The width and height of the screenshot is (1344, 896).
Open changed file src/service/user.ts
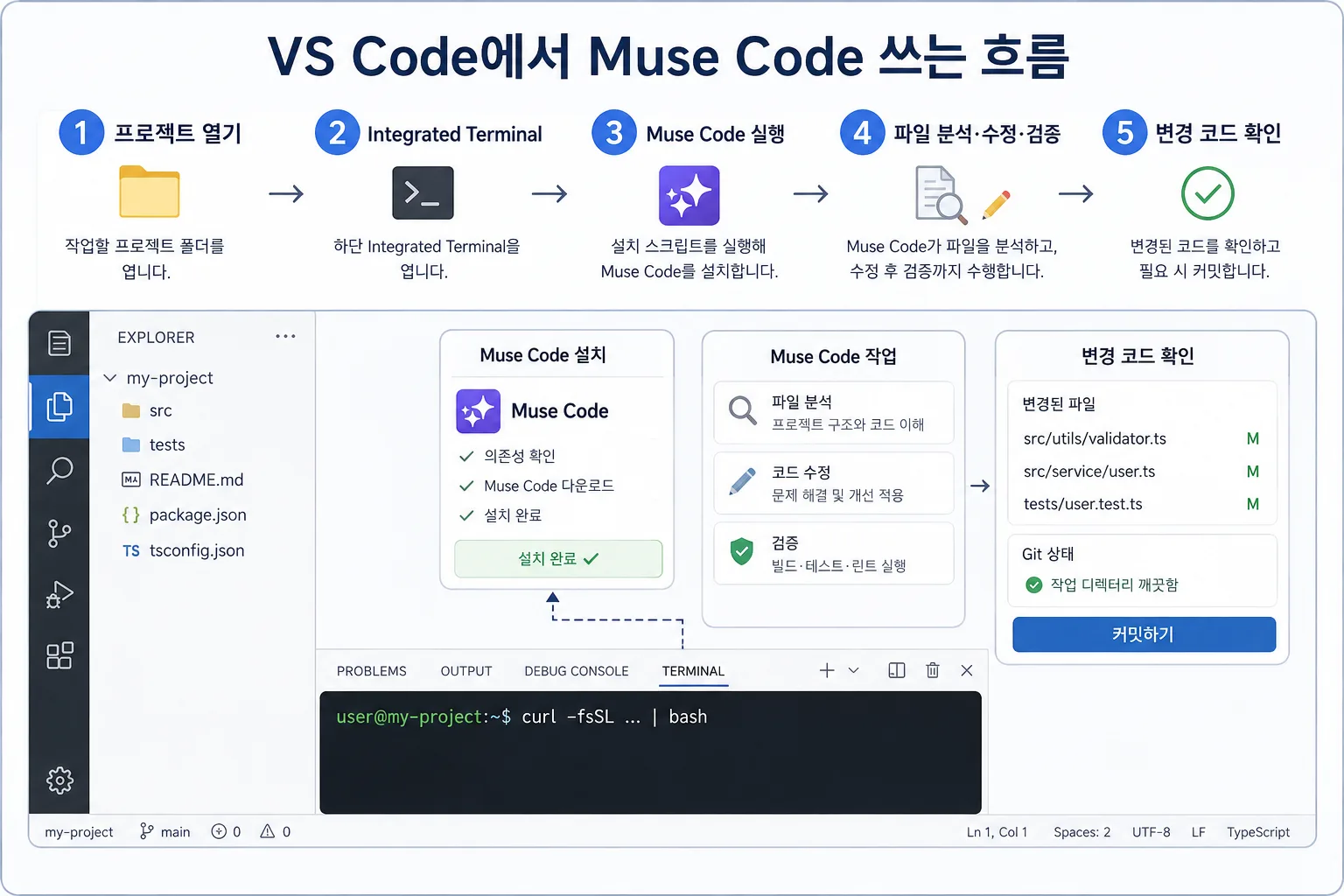(1089, 472)
